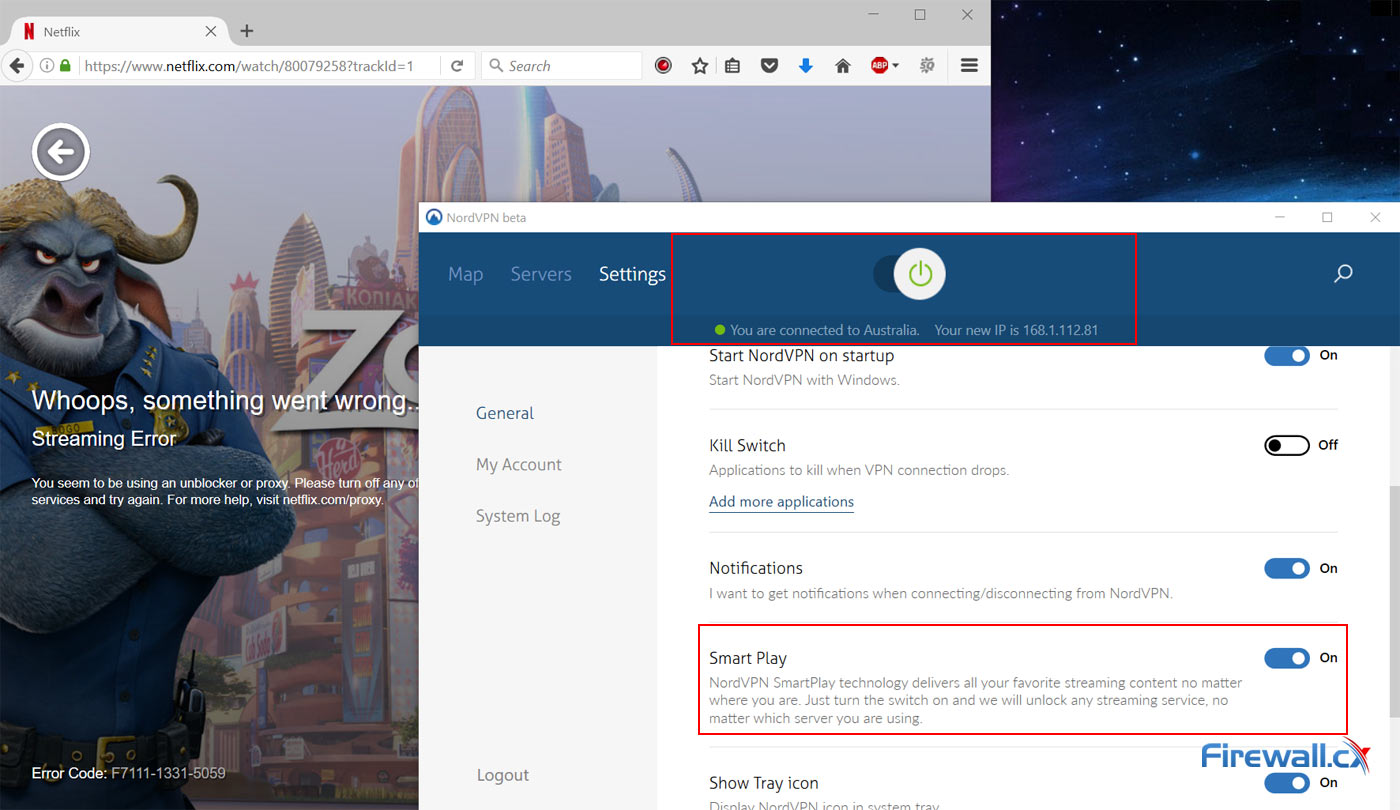The height and width of the screenshot is (810, 1400).
Task: Go back using Netflix player arrow
Action: pos(61,153)
